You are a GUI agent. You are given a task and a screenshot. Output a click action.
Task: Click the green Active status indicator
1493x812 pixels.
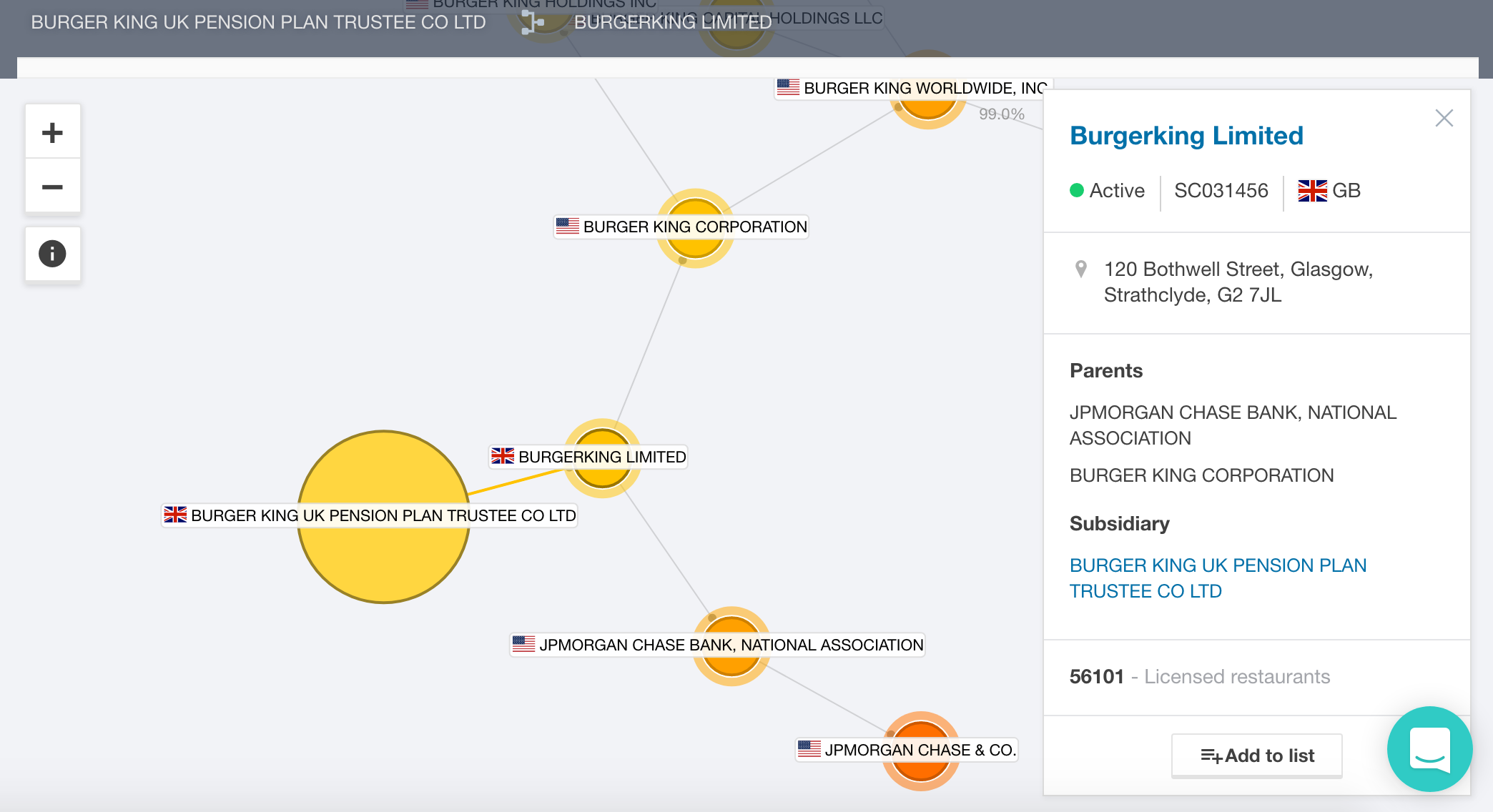click(1077, 191)
